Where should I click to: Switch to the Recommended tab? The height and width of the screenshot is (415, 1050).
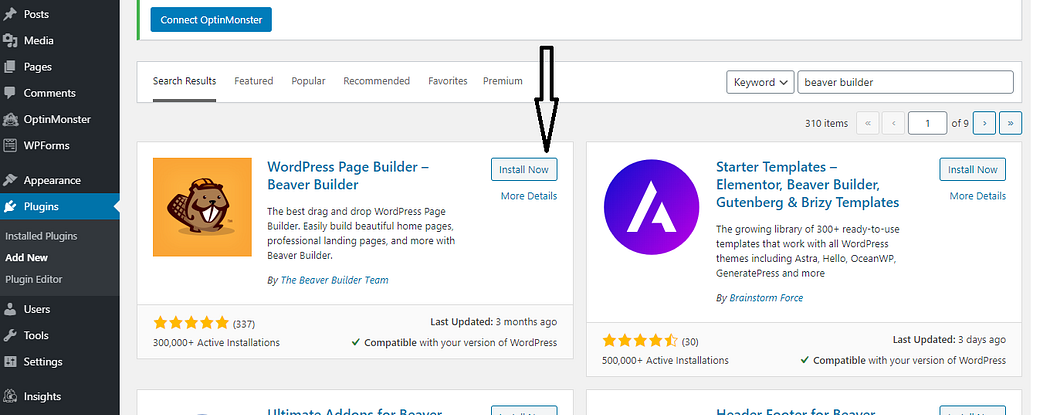376,81
